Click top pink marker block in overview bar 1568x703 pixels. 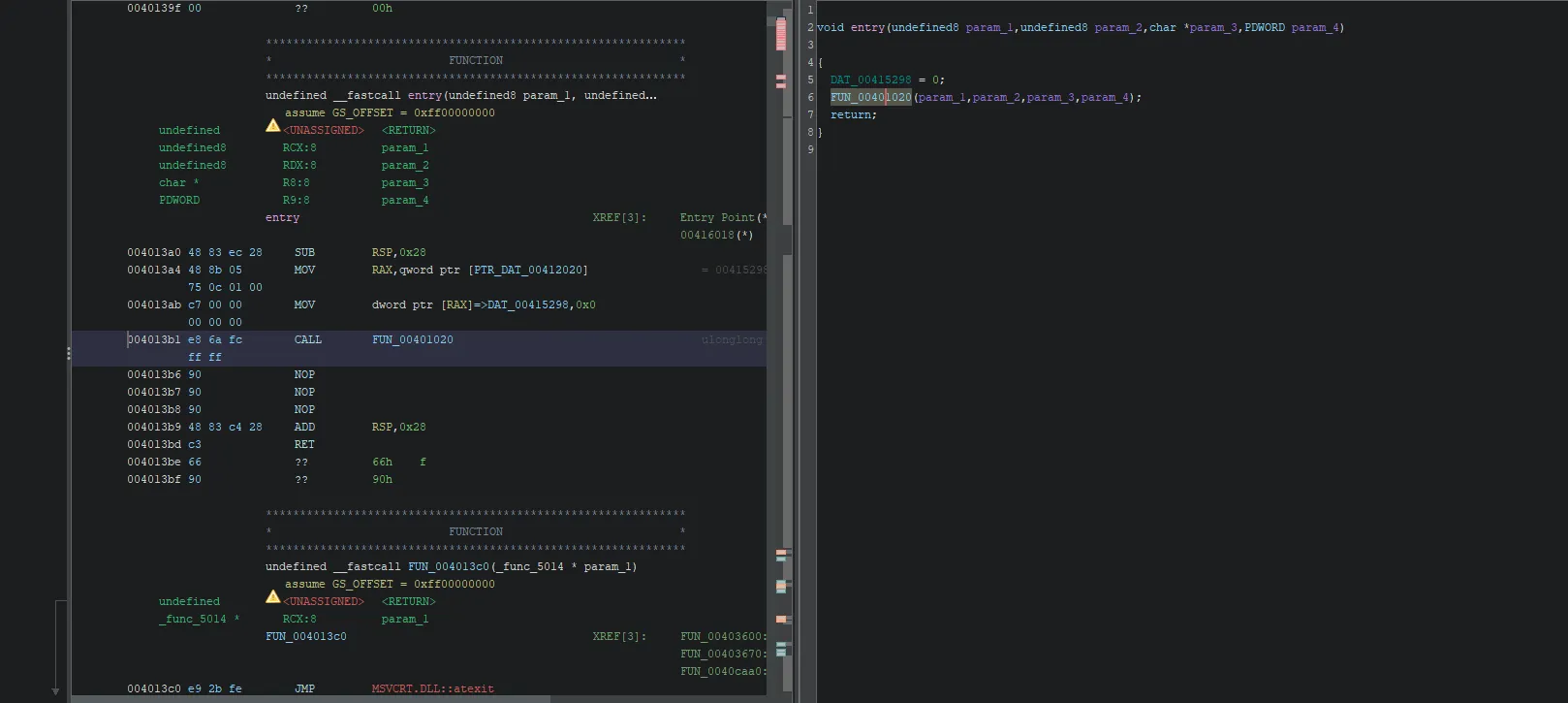coord(781,34)
